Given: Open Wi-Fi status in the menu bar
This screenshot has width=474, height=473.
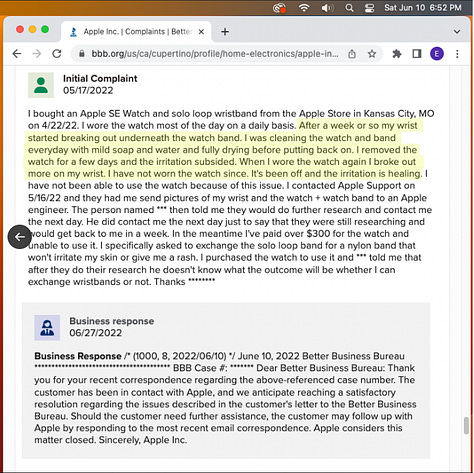Looking at the screenshot, I should tap(304, 7).
